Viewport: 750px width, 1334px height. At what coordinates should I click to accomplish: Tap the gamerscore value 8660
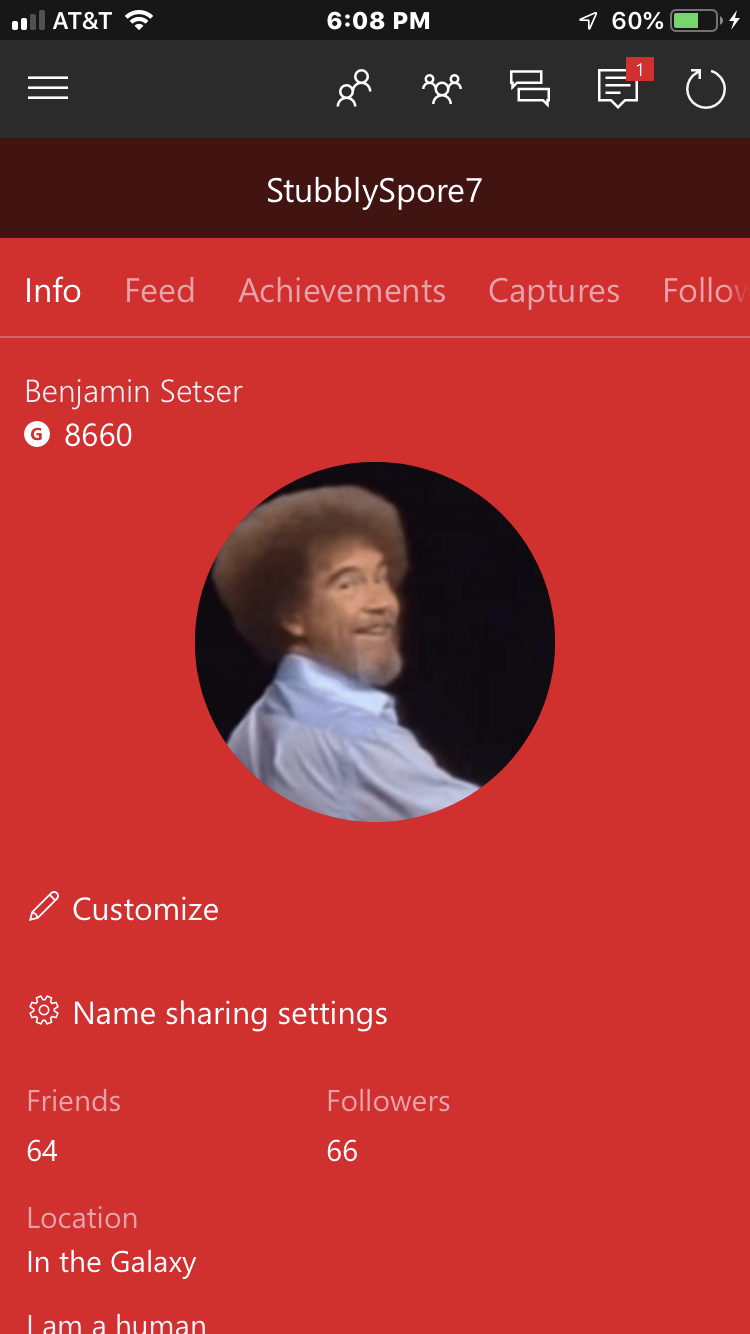pyautogui.click(x=98, y=435)
